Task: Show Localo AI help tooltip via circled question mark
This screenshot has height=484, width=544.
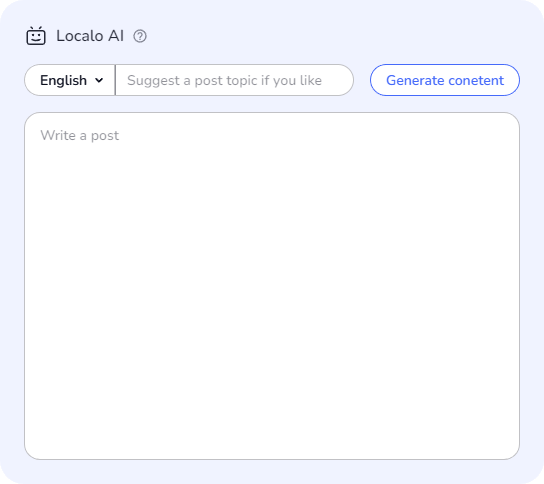Action: 140,36
